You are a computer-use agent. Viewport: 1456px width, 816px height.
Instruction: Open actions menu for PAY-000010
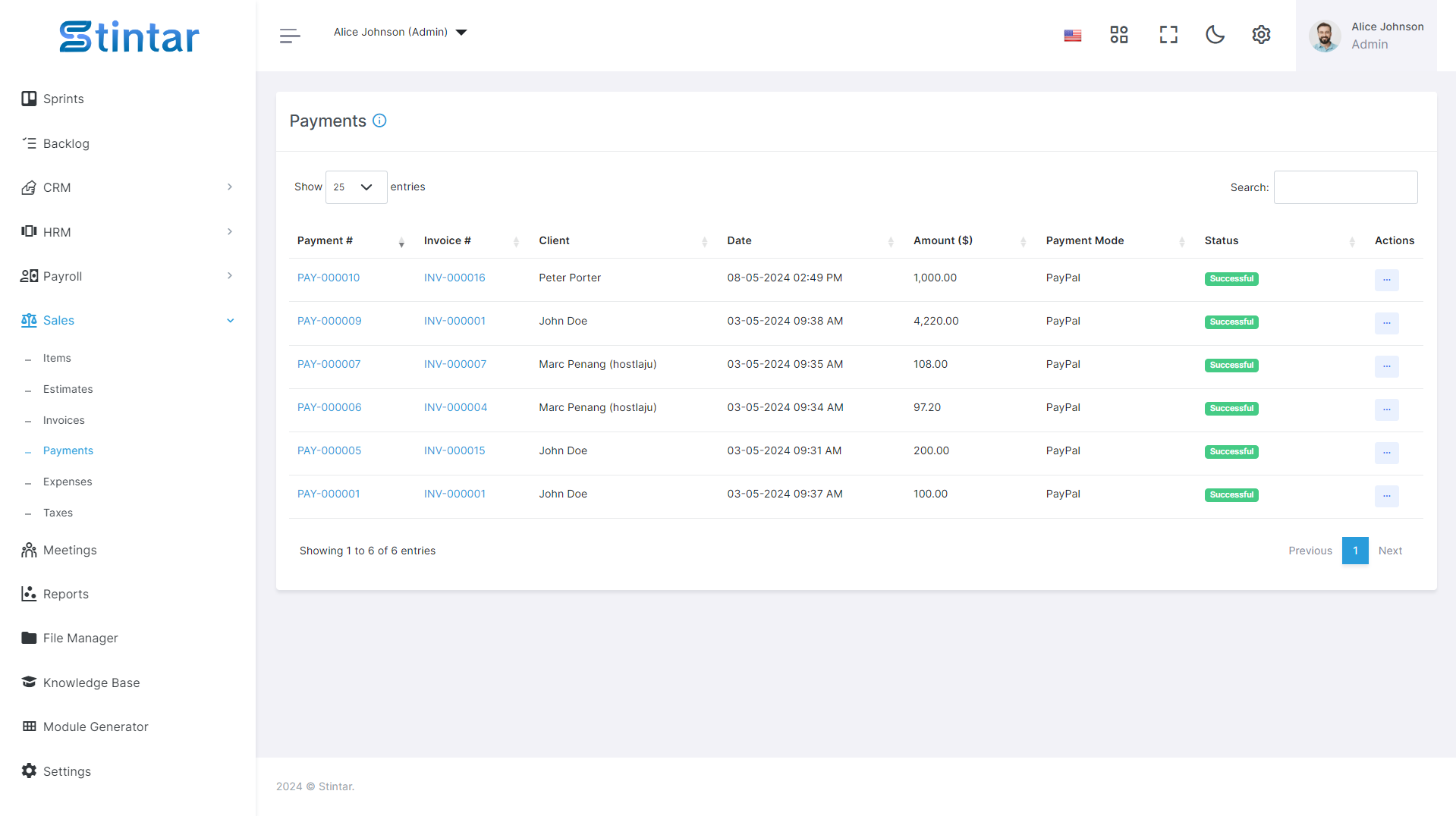pos(1386,280)
